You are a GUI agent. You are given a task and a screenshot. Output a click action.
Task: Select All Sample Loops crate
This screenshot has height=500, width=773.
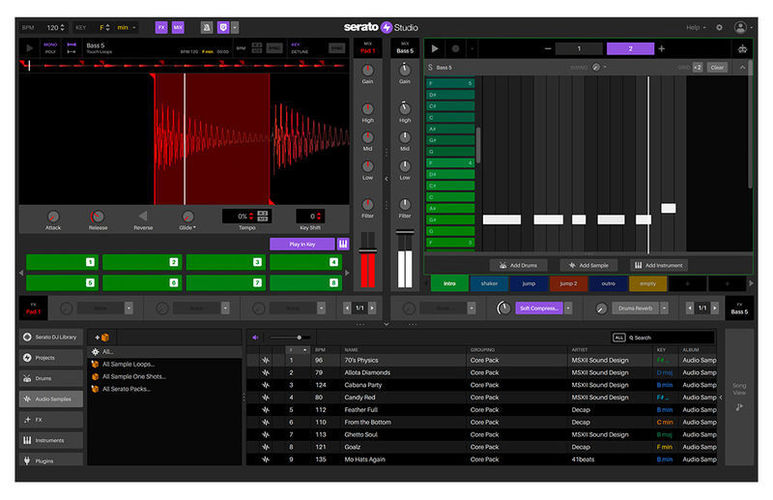click(x=128, y=364)
